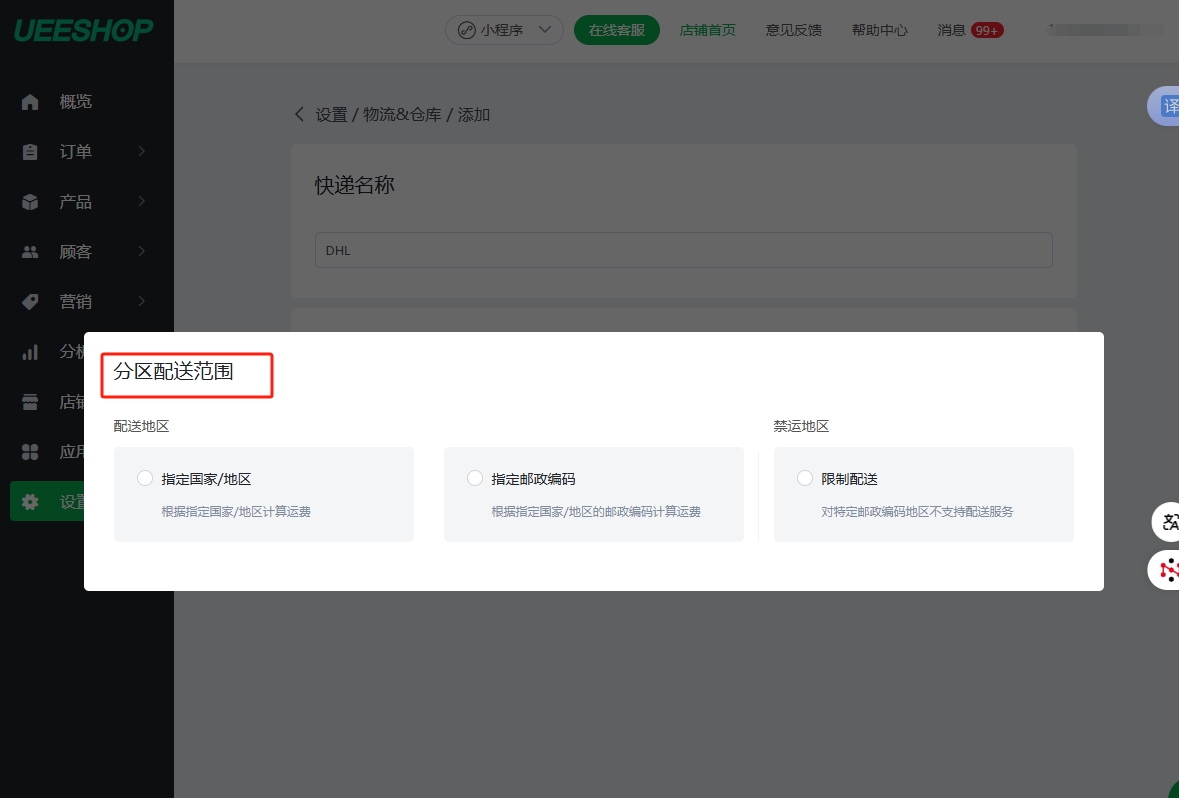Click the 营销 tag icon

(x=30, y=302)
